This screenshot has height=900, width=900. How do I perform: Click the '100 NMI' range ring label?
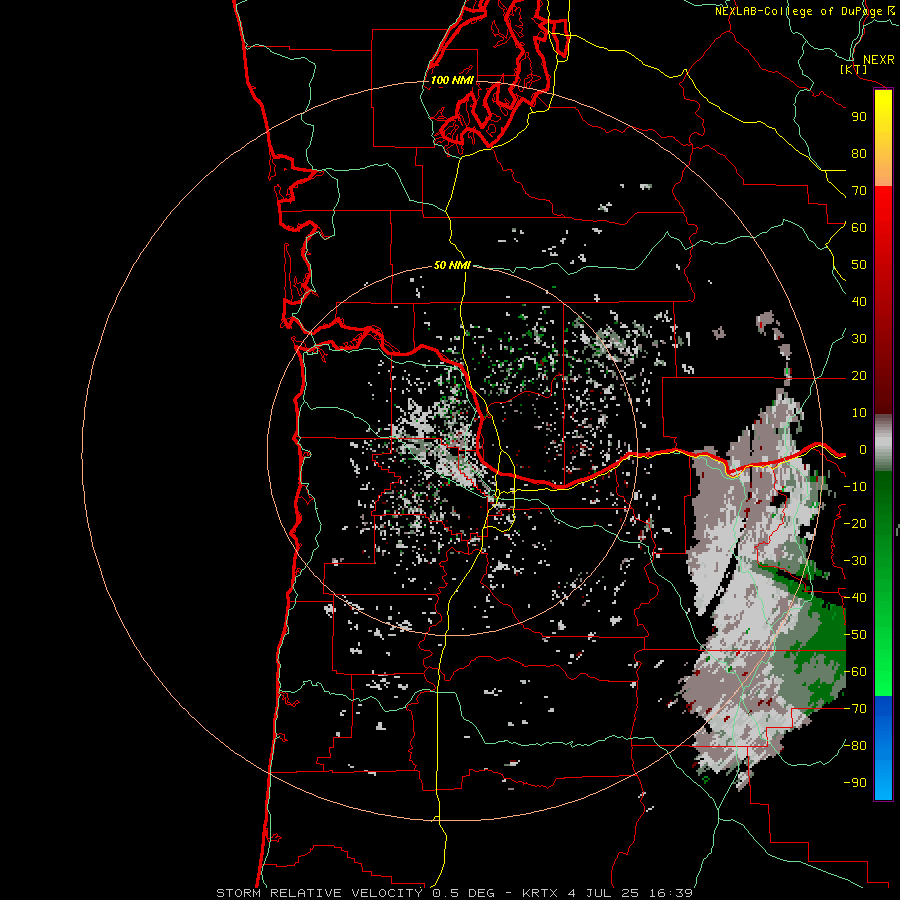click(452, 80)
